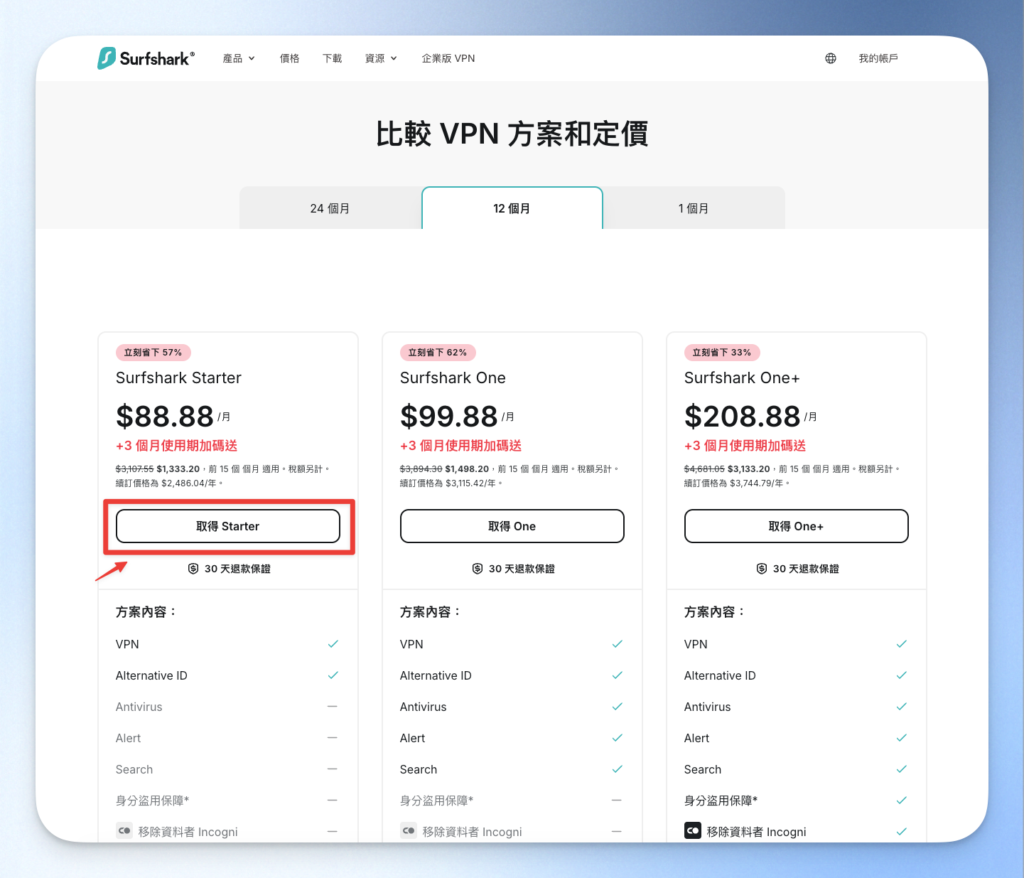Click the Incogni icon in One+ plan
The width and height of the screenshot is (1024, 878).
click(692, 830)
